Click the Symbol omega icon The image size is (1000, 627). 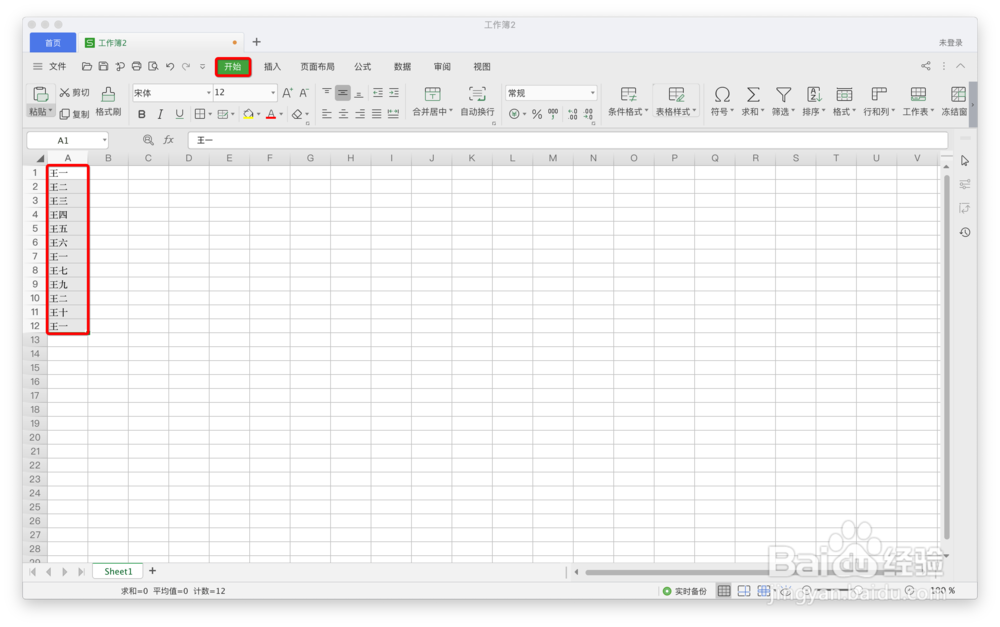coord(722,94)
